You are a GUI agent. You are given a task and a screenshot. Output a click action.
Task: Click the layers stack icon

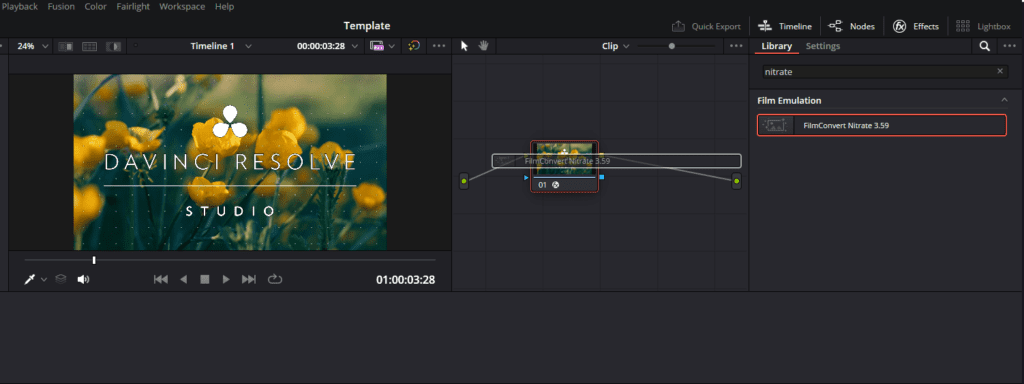[x=61, y=280]
